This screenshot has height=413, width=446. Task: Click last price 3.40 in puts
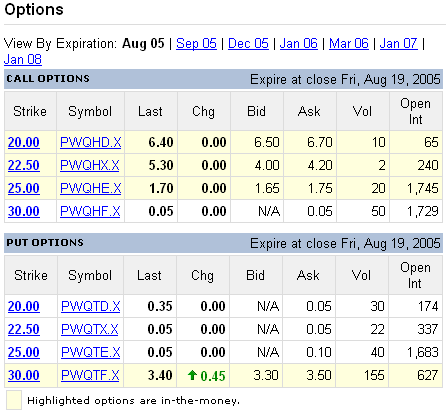click(160, 375)
